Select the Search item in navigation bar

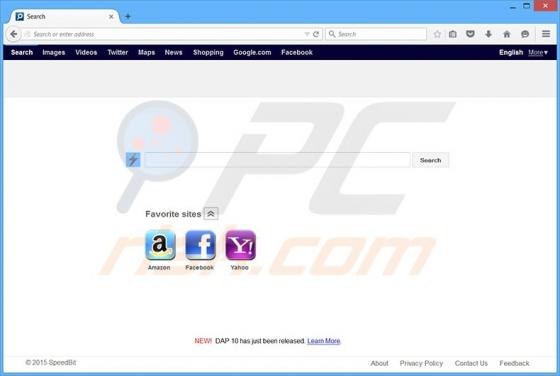(x=22, y=52)
